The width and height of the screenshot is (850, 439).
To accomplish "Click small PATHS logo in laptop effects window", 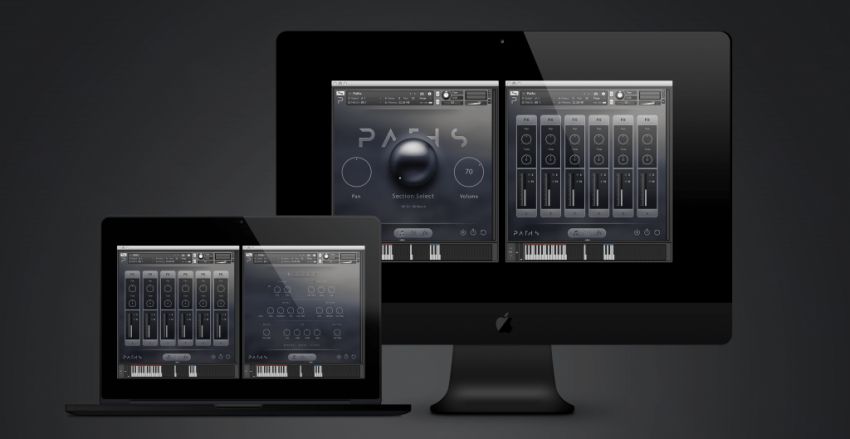I will tap(257, 357).
